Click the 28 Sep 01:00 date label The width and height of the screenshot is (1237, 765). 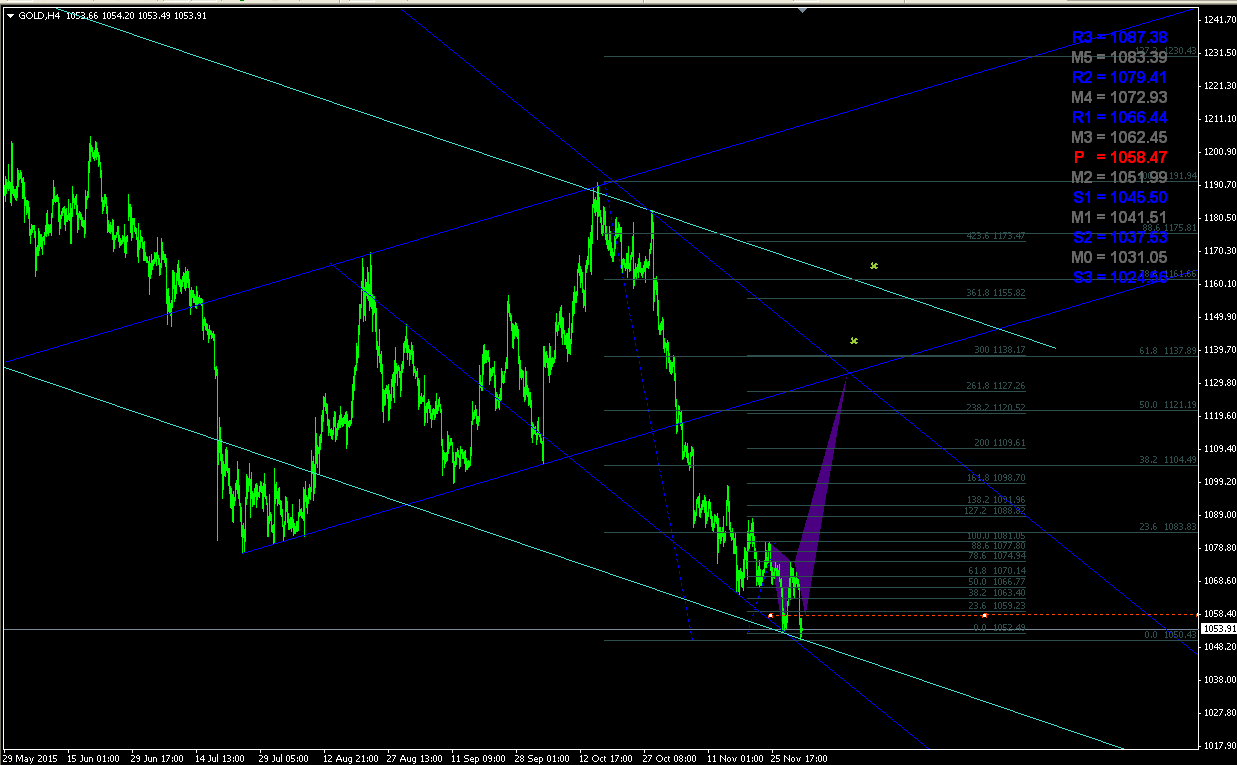pos(544,758)
